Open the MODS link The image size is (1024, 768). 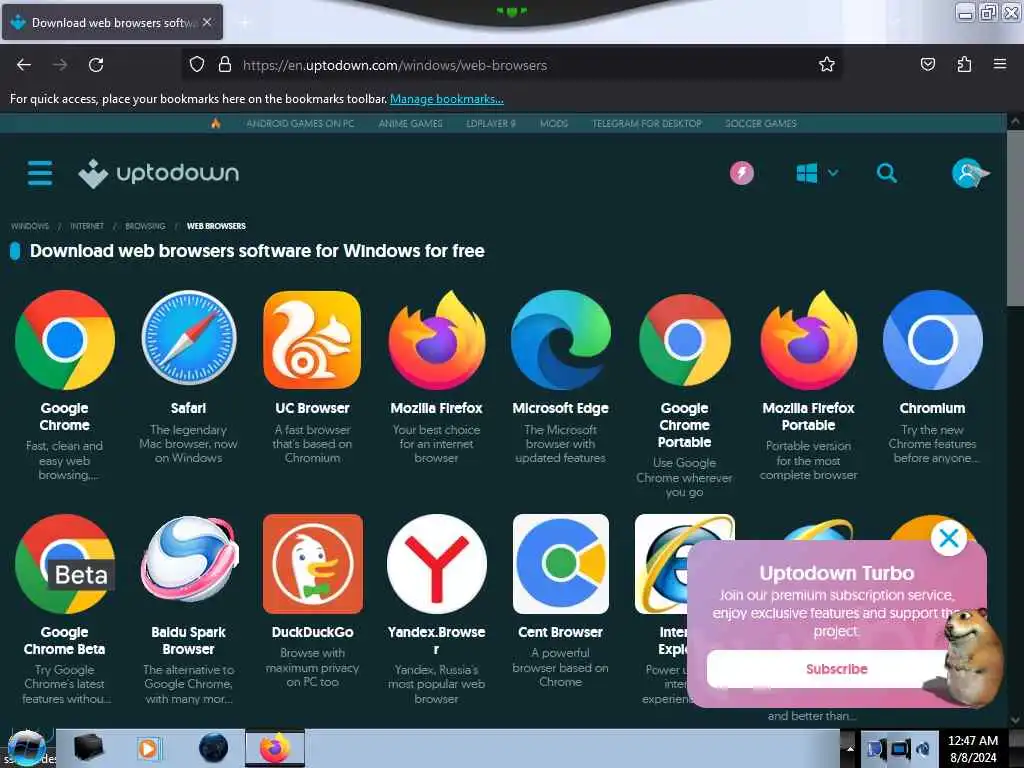(x=554, y=123)
